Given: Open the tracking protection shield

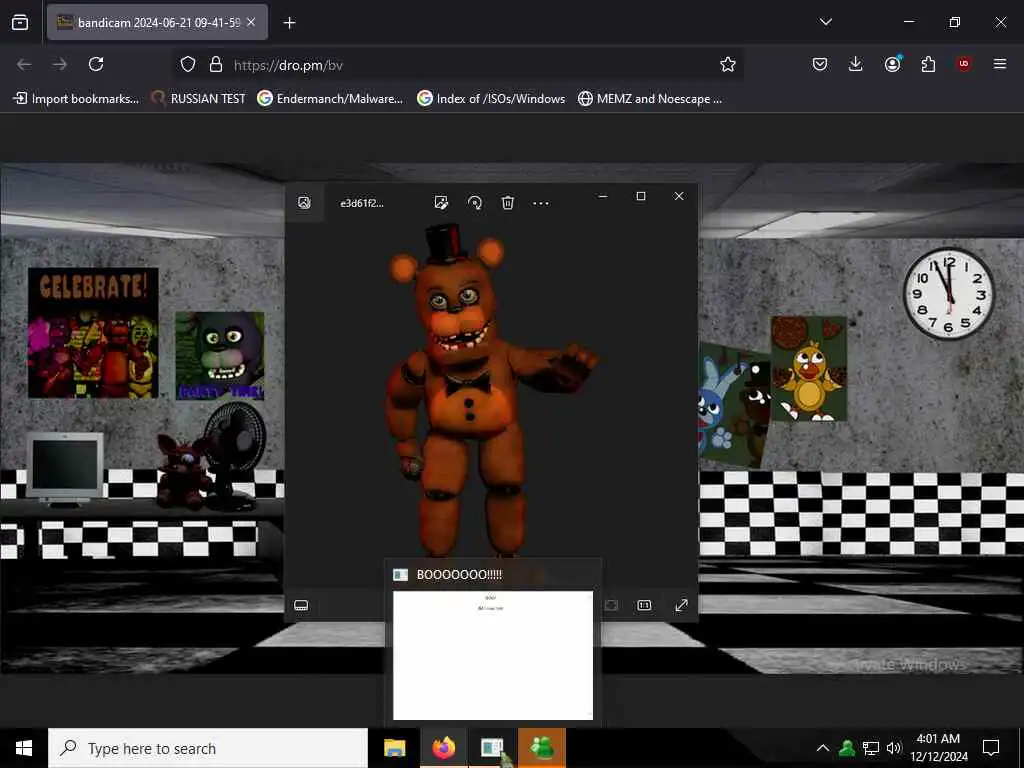Looking at the screenshot, I should coord(188,64).
